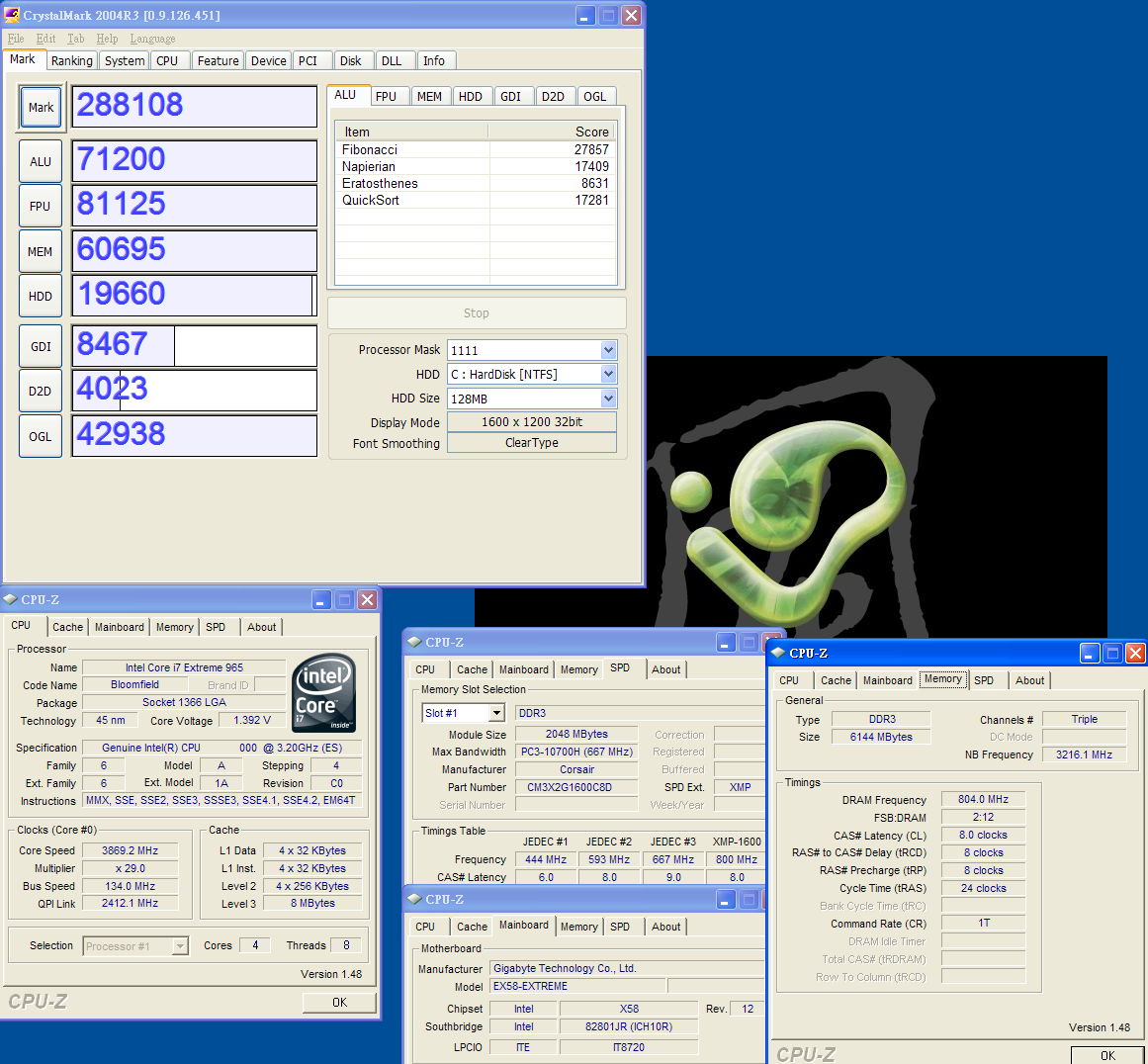Screen dimensions: 1148x1064
Task: Open the Language menu
Action: [152, 39]
